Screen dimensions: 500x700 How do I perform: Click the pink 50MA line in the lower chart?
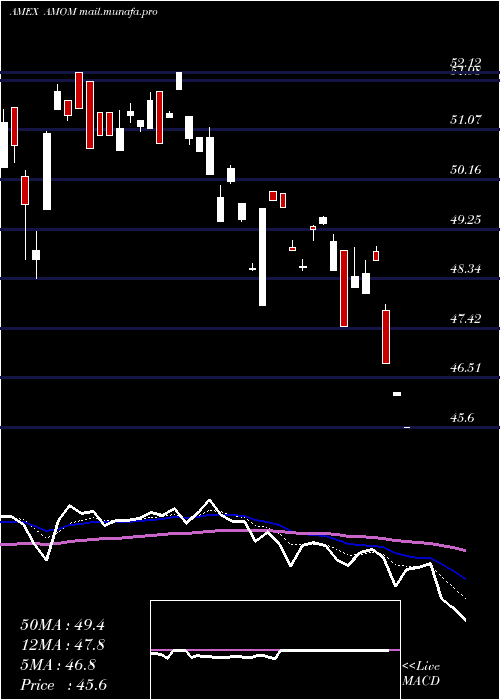232,531
